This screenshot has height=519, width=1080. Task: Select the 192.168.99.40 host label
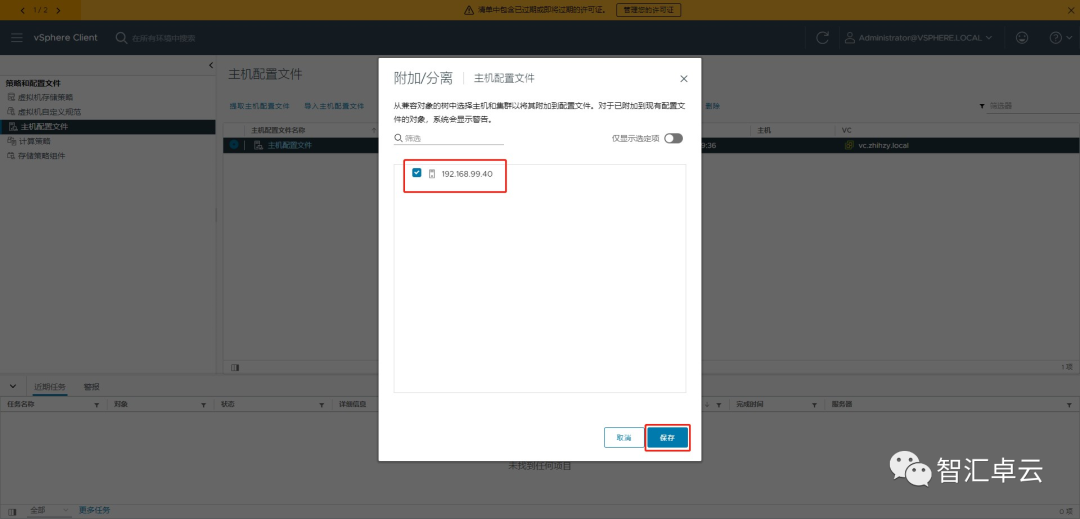[467, 173]
